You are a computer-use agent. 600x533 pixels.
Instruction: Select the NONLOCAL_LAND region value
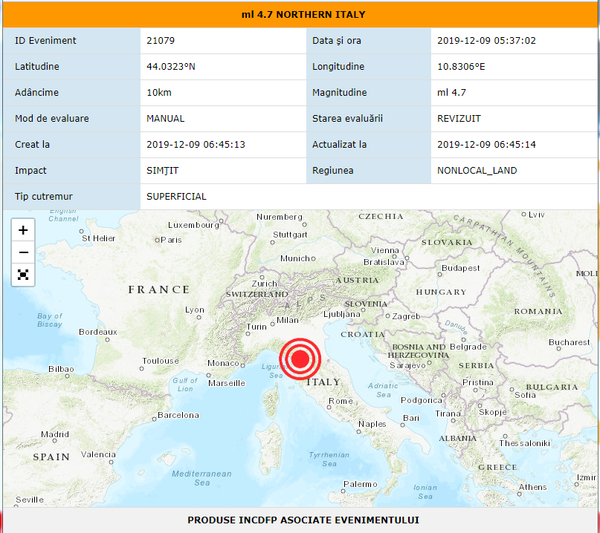coord(477,171)
